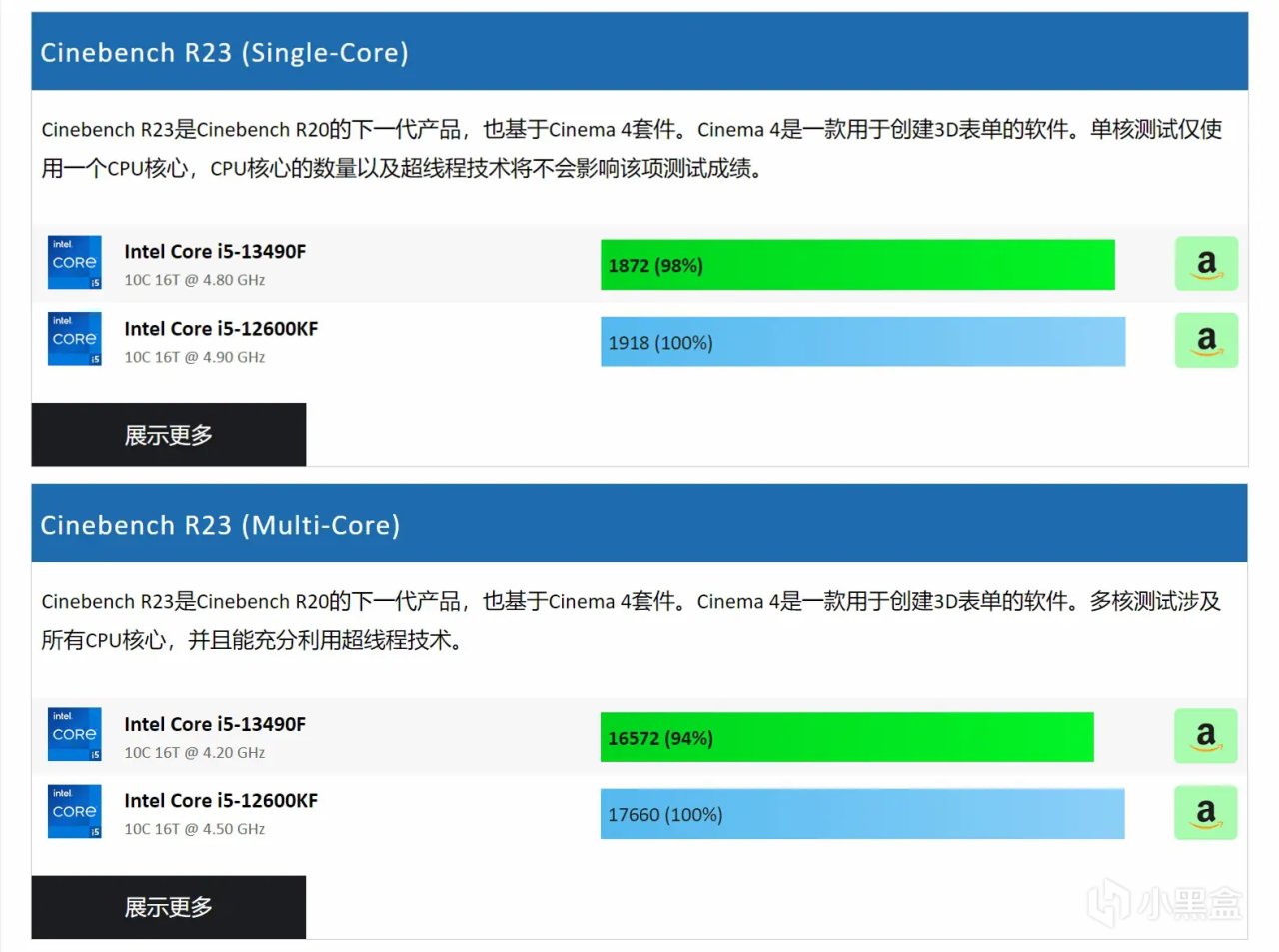Image resolution: width=1279 pixels, height=952 pixels.
Task: Click "10C 16T @ 4.50 GHz" spec text
Action: [195, 829]
